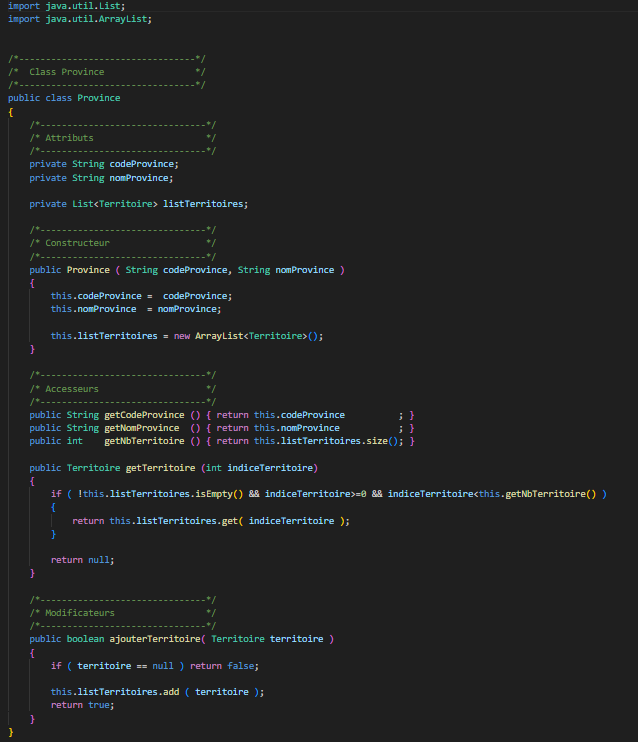This screenshot has height=742, width=638.
Task: Click the 'Class Province' header comment
Action: tap(66, 72)
